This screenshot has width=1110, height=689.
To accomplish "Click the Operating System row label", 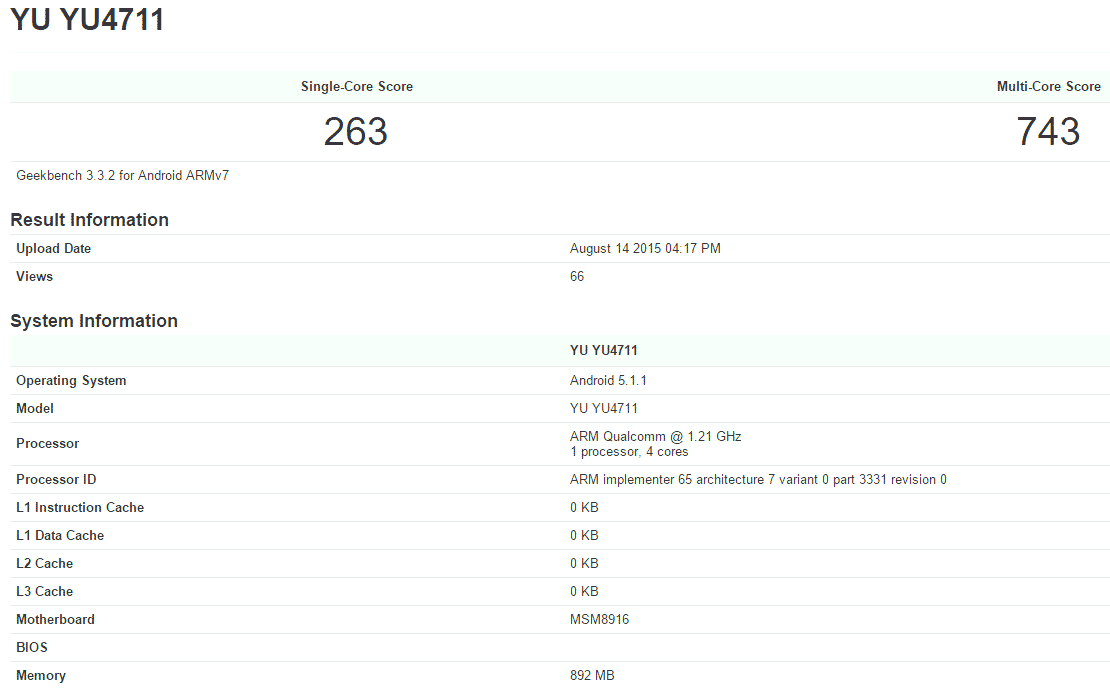I will [x=71, y=381].
